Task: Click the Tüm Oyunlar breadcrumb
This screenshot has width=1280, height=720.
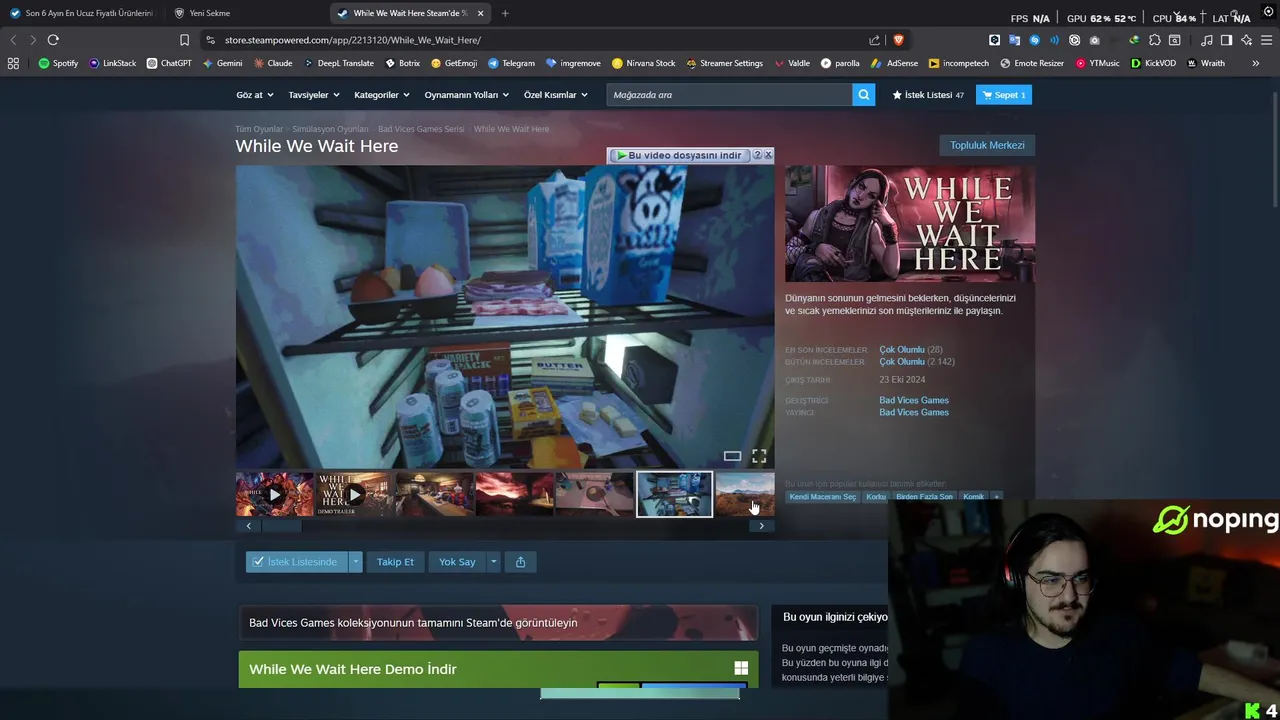Action: pos(259,129)
